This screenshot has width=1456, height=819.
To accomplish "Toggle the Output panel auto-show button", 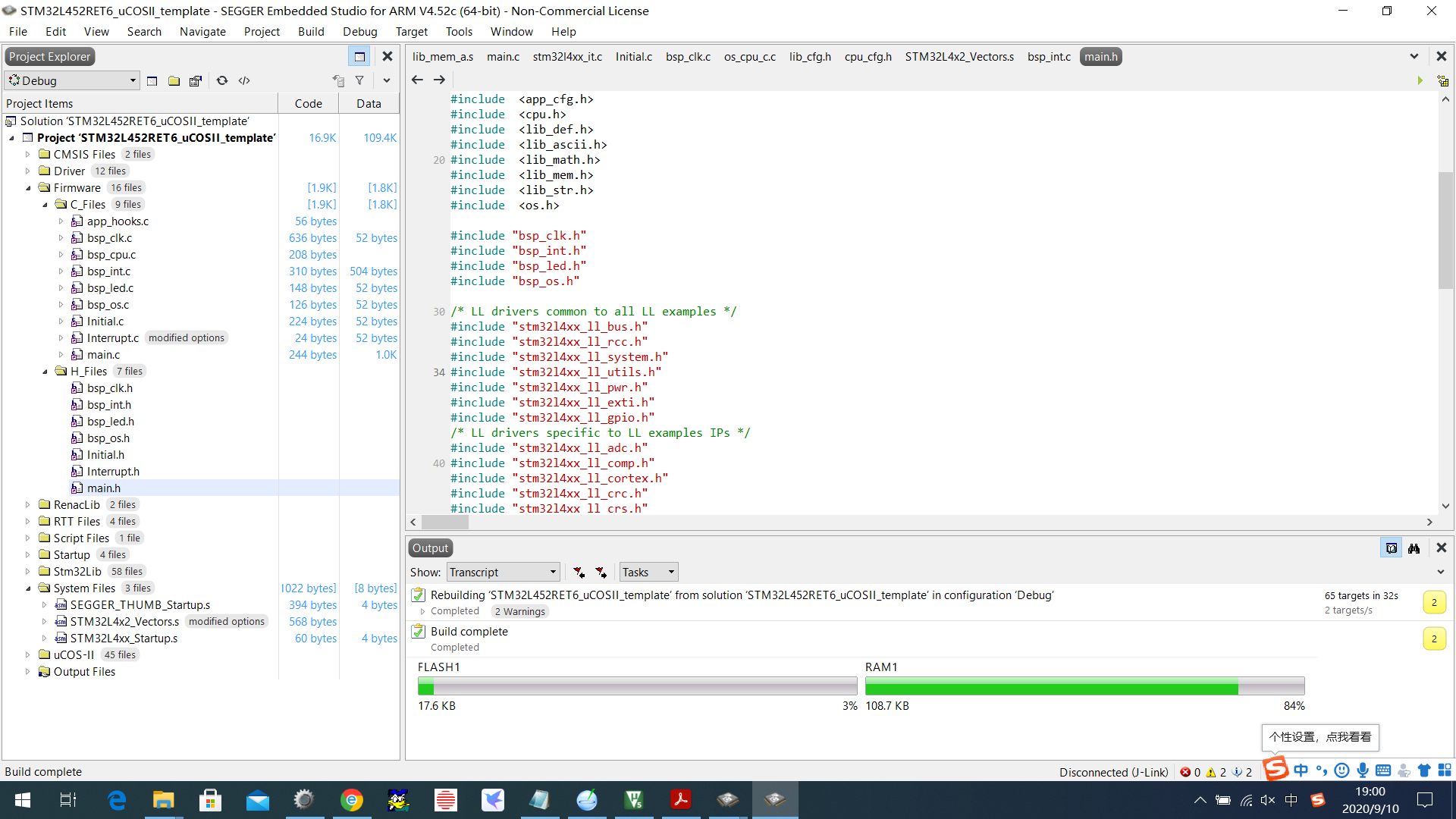I will point(1392,548).
